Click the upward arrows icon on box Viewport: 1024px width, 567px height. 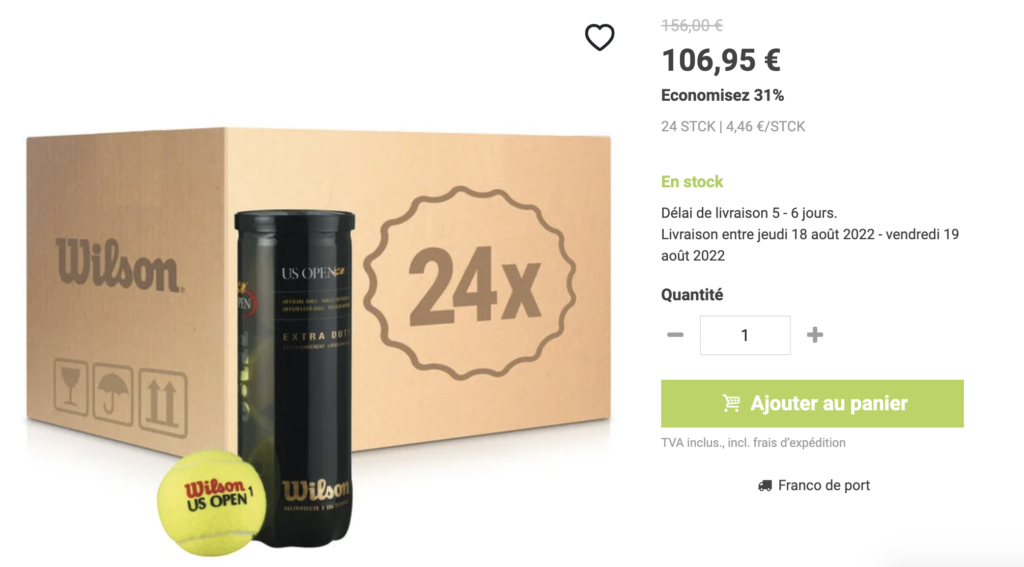coord(163,403)
